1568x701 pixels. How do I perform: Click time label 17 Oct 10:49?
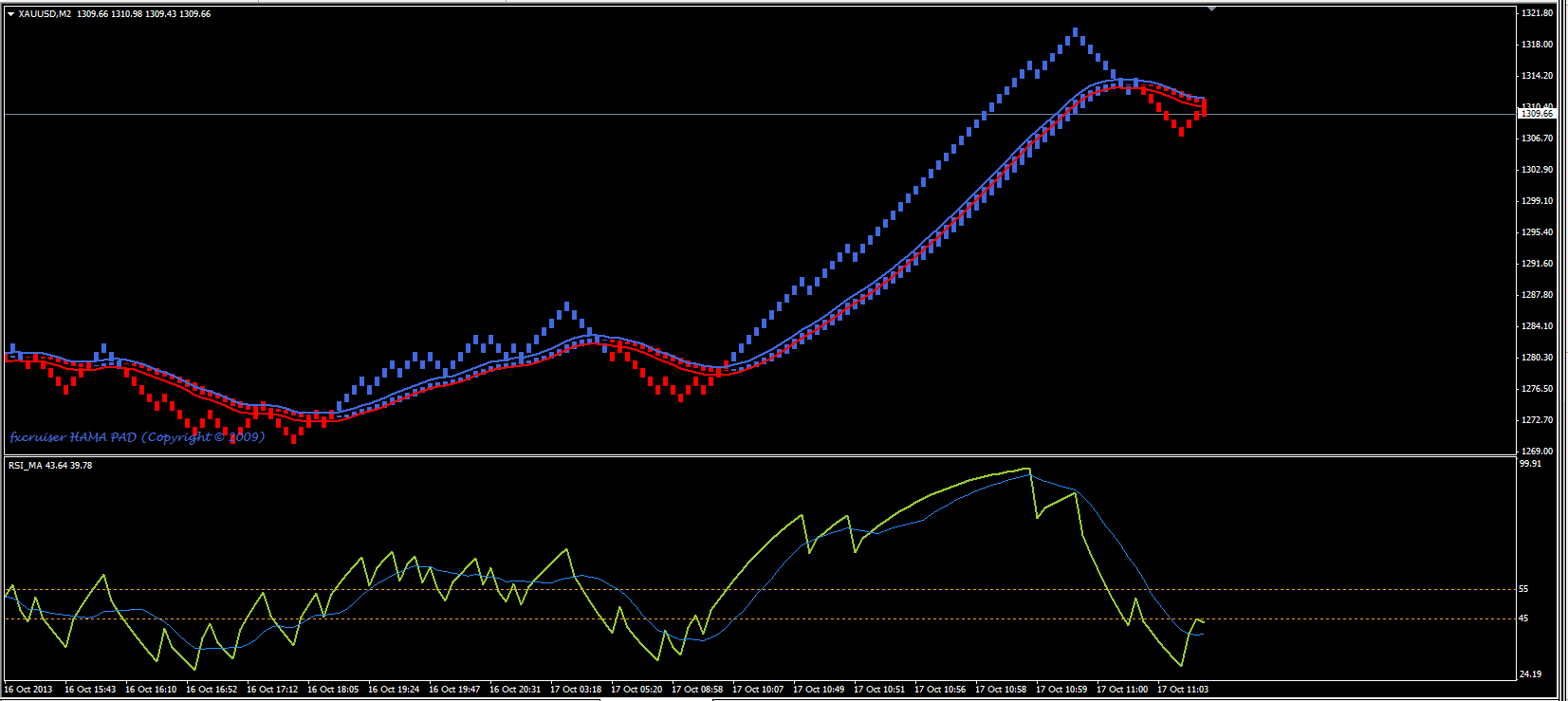819,690
